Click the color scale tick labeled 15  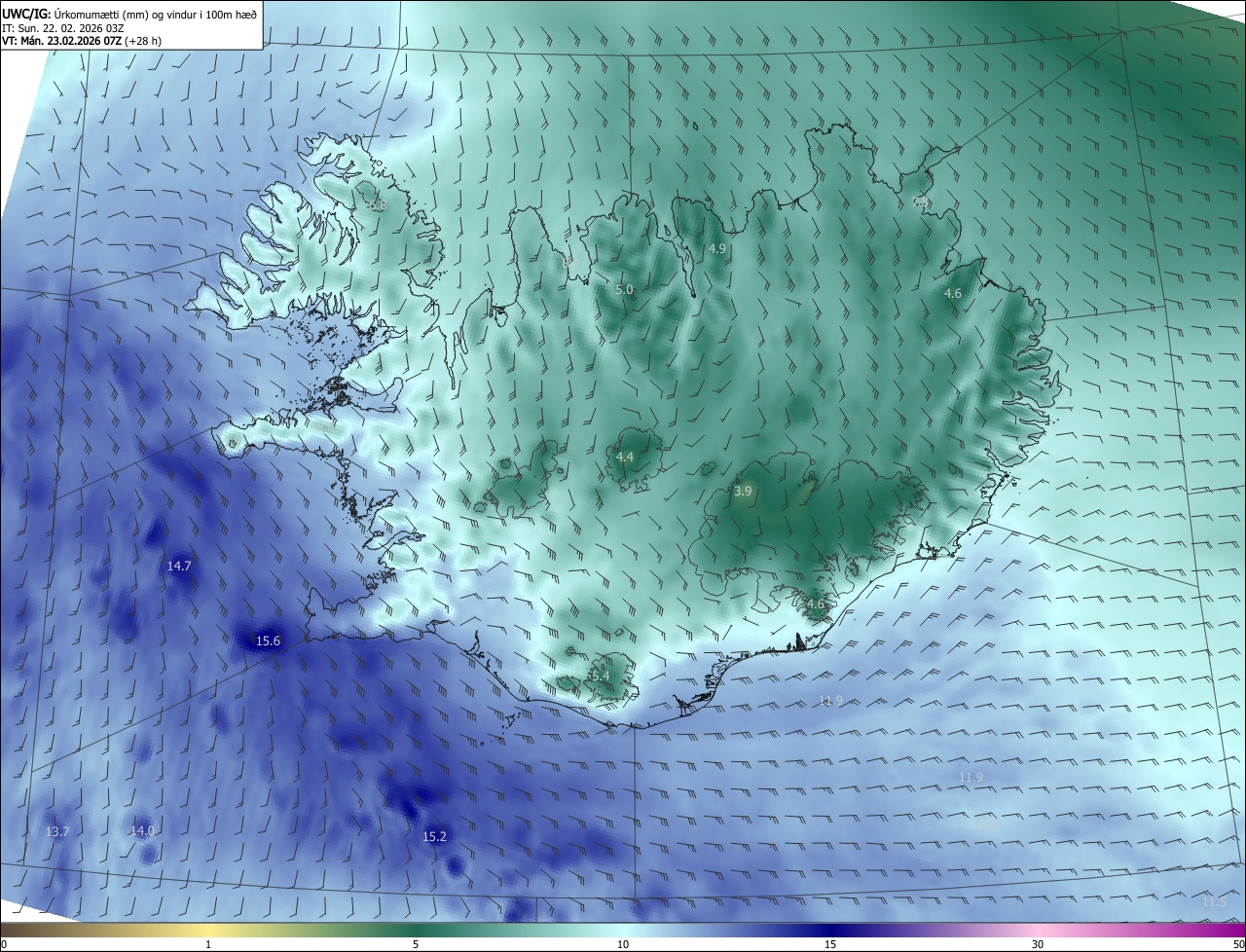830,944
